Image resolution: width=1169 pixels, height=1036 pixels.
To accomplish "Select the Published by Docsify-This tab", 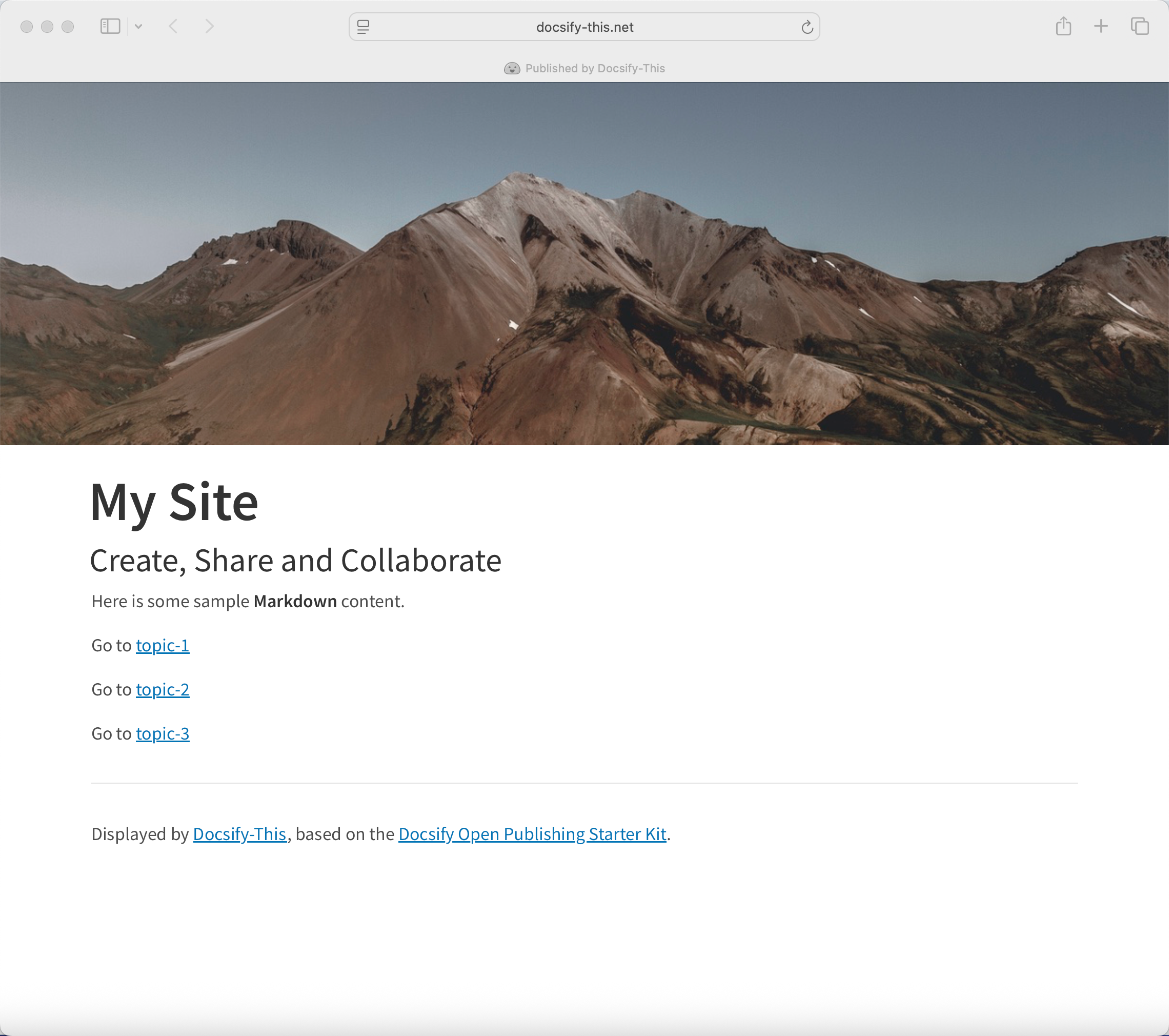I will pos(595,69).
